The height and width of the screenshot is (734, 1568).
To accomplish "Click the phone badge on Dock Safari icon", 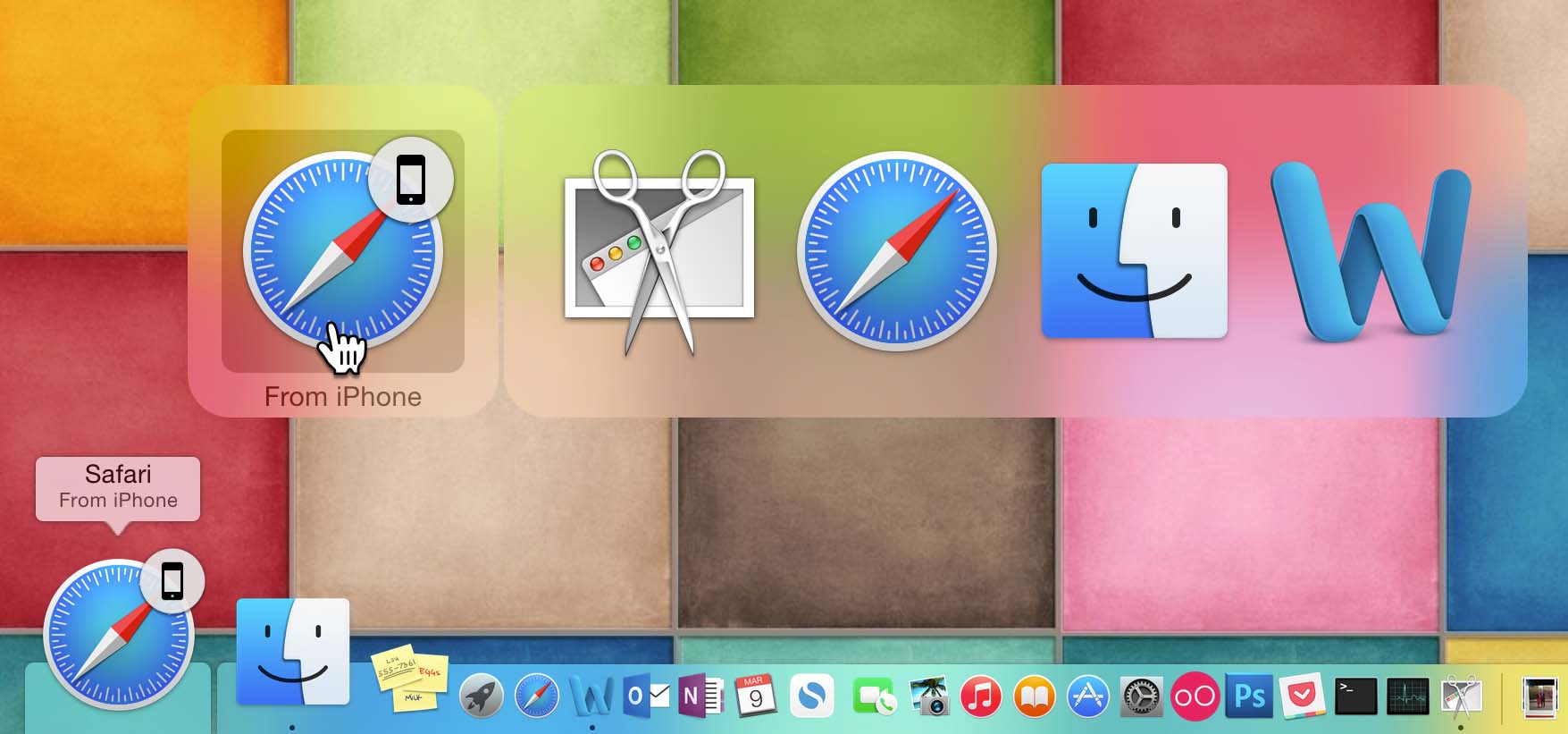I will (x=172, y=582).
